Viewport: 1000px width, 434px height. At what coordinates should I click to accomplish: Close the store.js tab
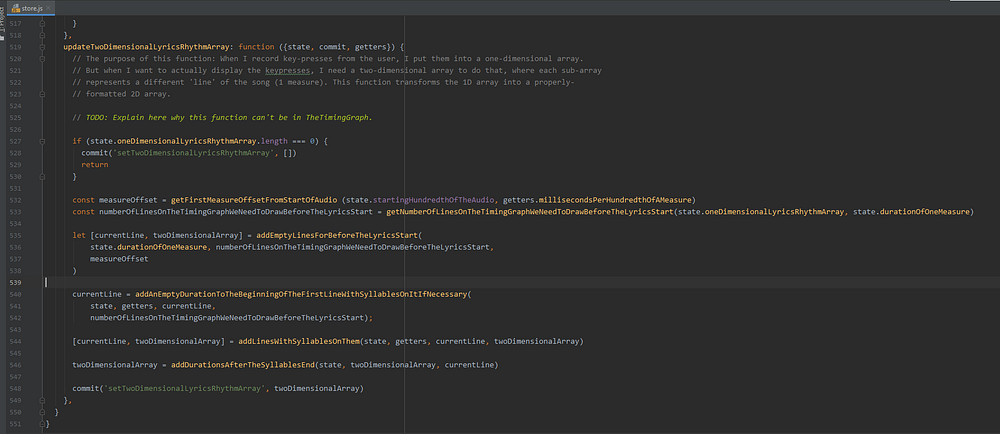pyautogui.click(x=49, y=8)
